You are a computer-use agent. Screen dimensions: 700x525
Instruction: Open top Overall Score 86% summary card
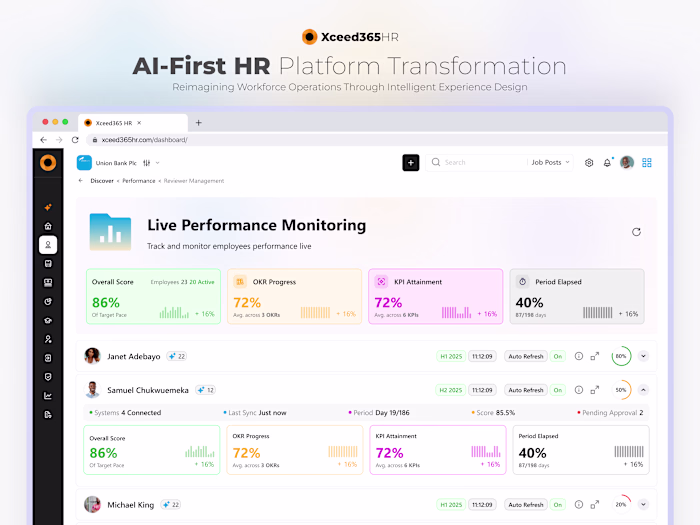153,296
